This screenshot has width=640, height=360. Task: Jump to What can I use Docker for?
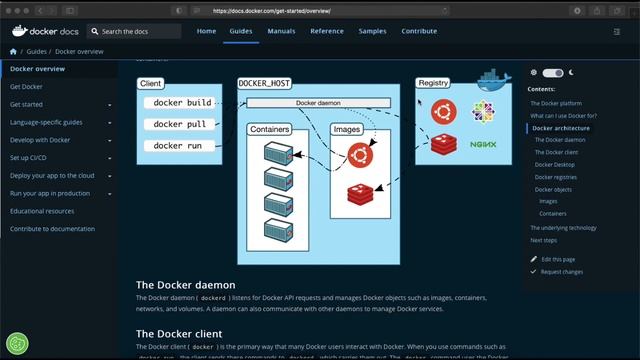(x=563, y=116)
